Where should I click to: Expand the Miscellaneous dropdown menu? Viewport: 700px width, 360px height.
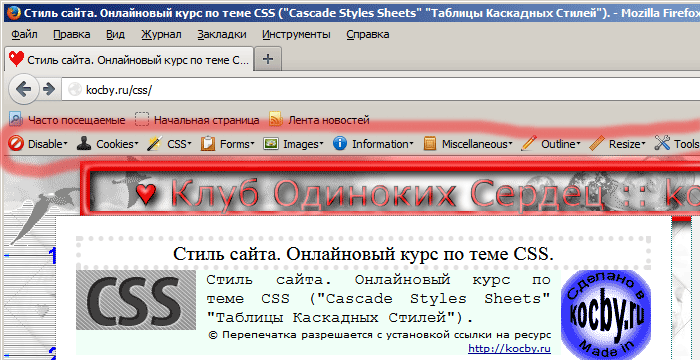[510, 144]
